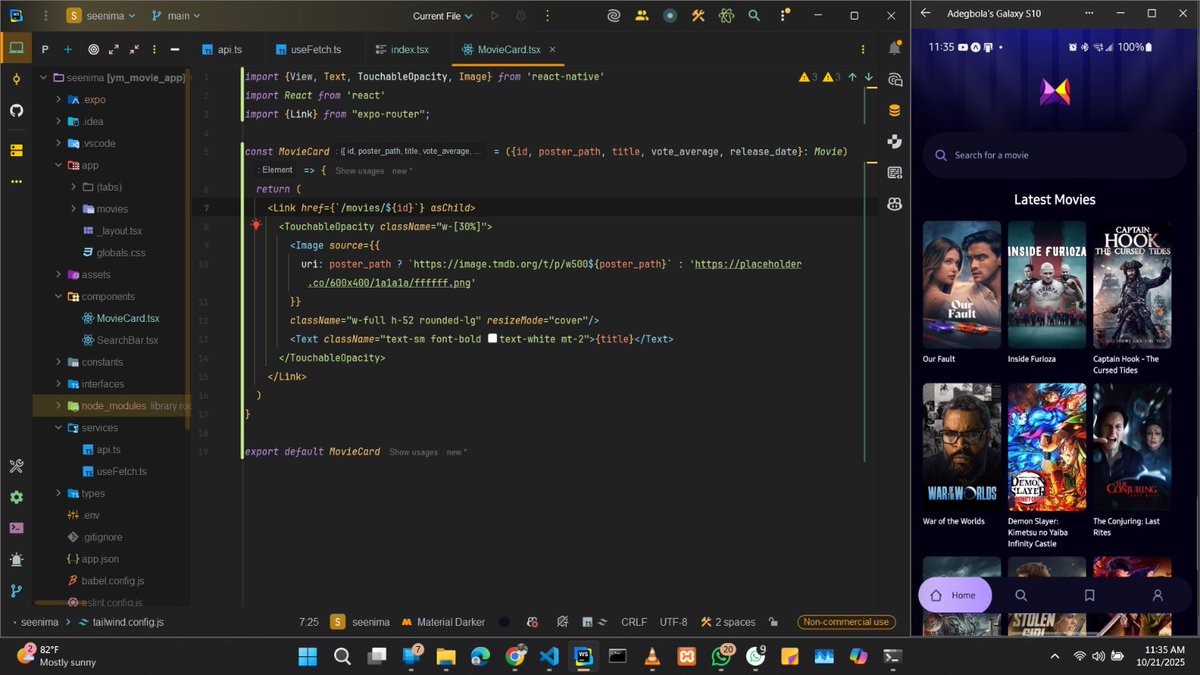Open Services tool window gear icon
Viewport: 1200px width, 675px height.
16,497
